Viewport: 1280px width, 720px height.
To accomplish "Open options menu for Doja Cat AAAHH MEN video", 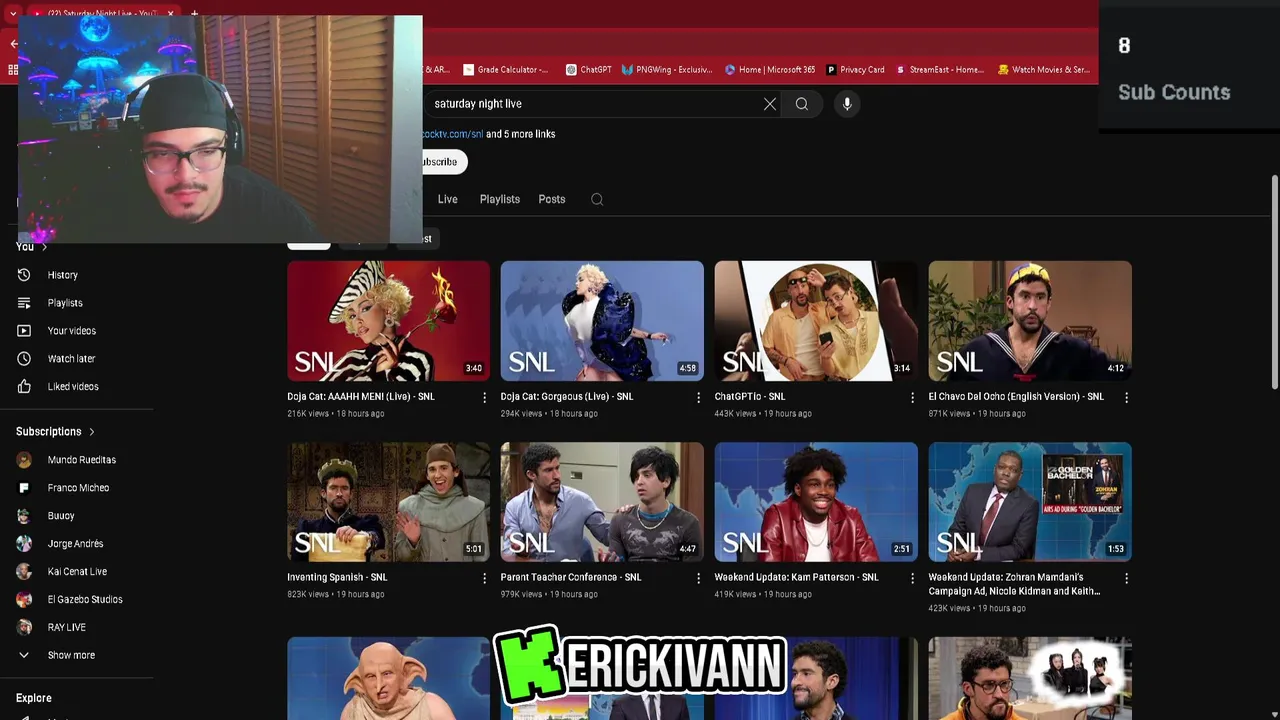I will pyautogui.click(x=484, y=397).
